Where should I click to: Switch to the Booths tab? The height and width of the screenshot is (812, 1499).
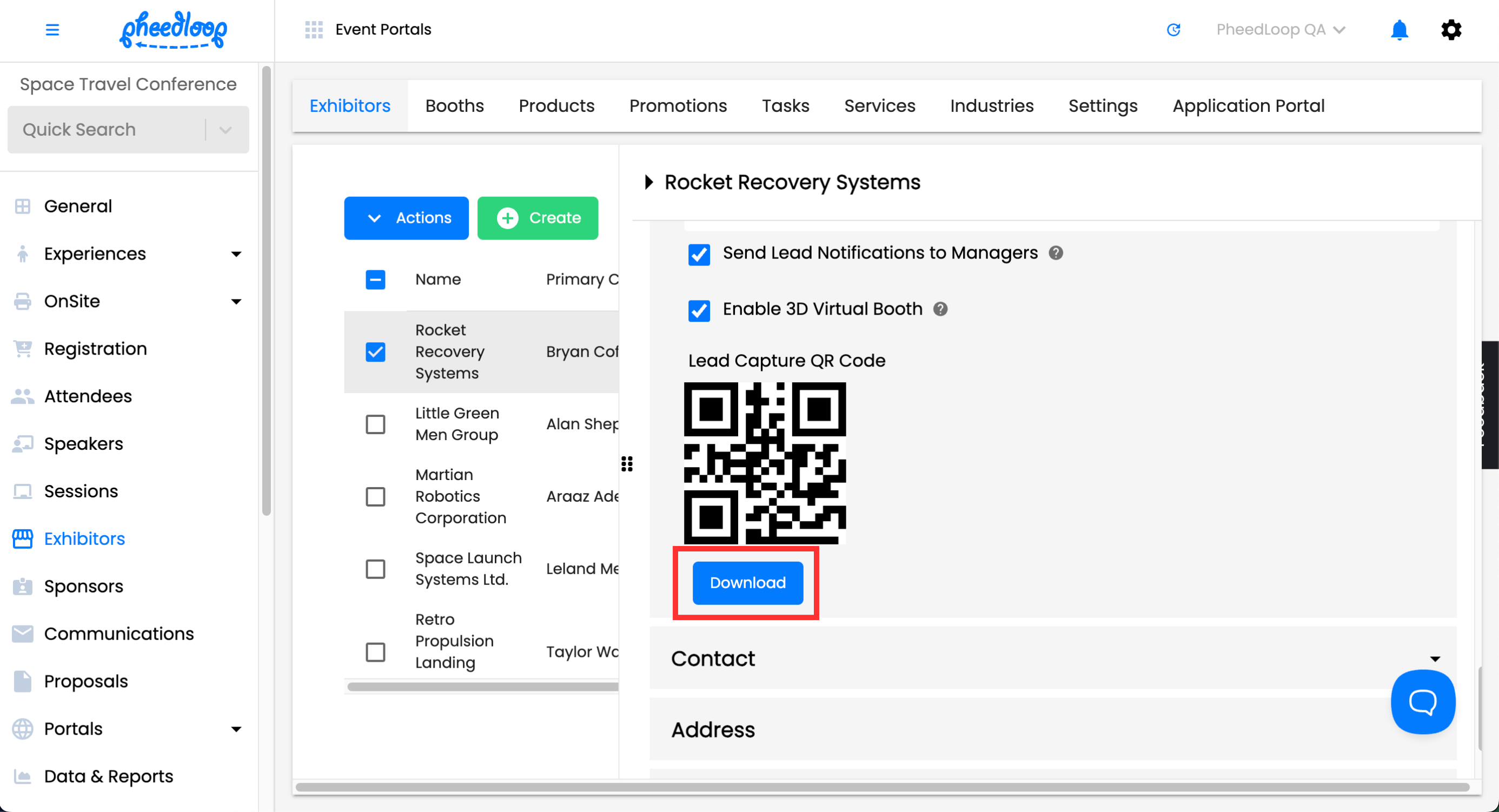454,106
